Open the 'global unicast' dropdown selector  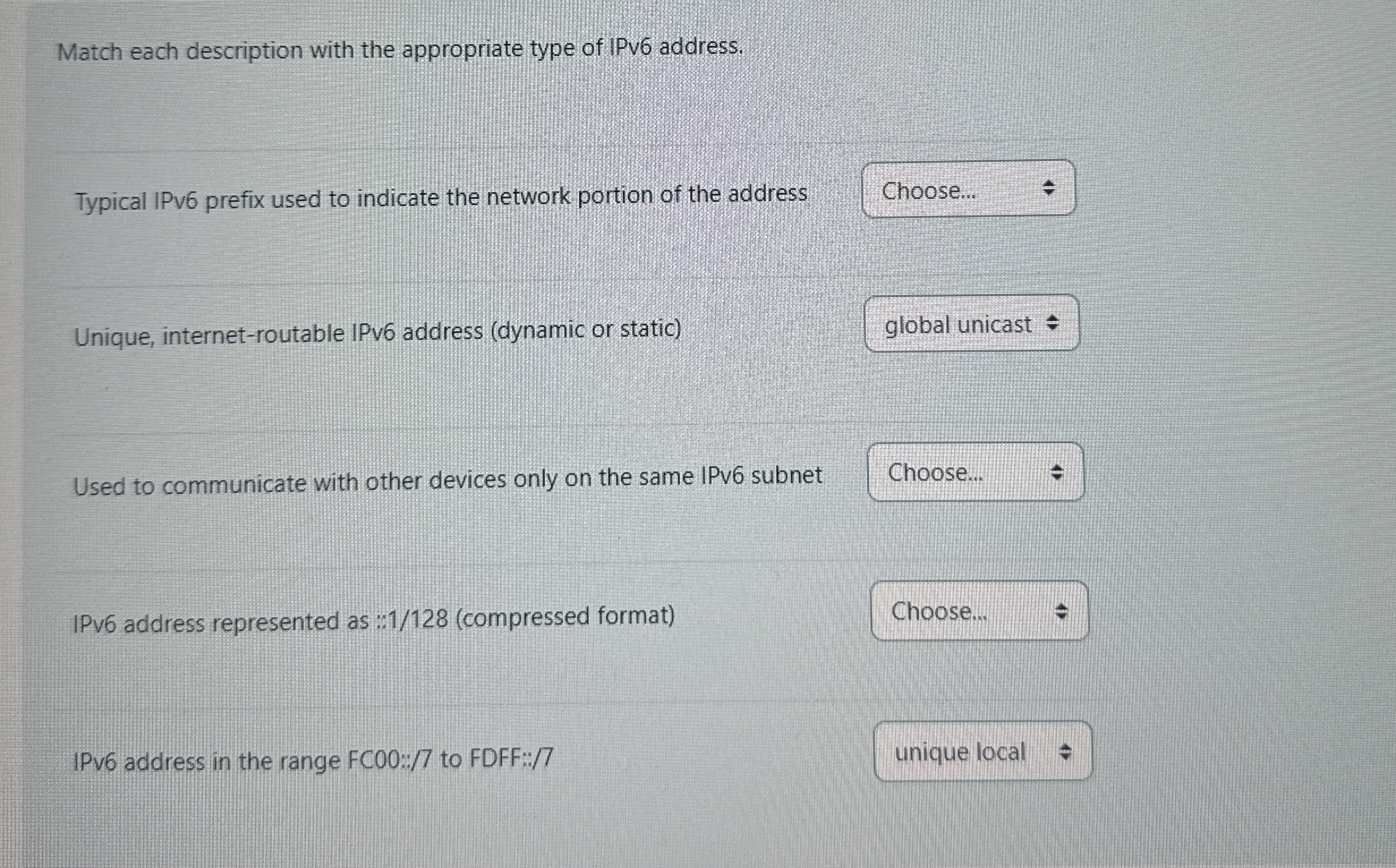tap(973, 325)
